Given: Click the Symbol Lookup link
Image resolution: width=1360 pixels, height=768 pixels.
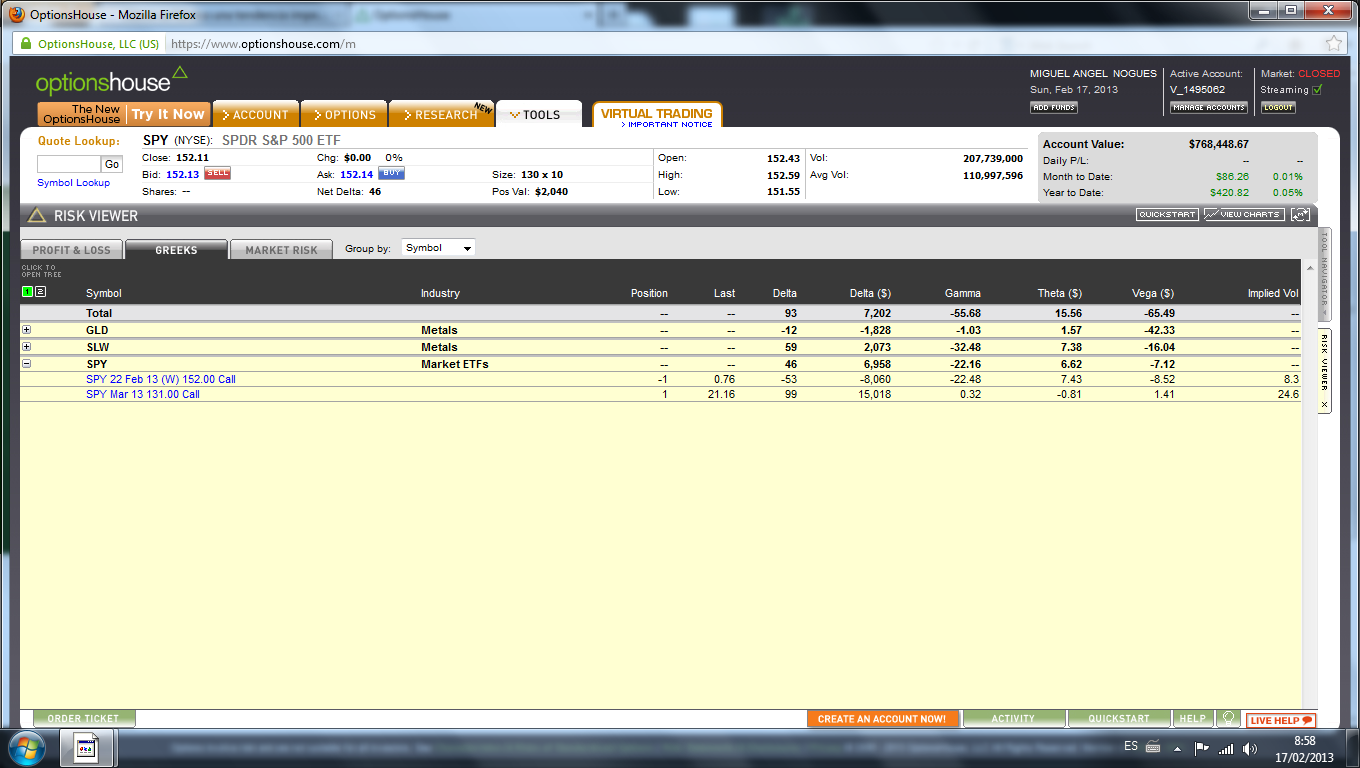Looking at the screenshot, I should [x=74, y=183].
